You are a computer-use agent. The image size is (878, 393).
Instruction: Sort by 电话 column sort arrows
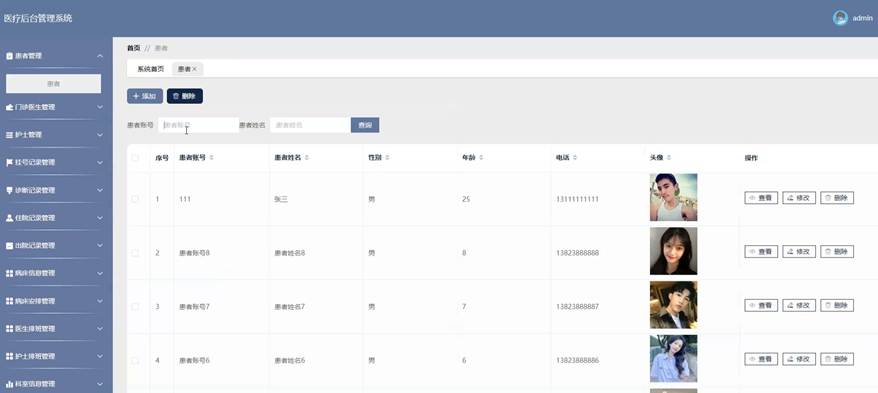(x=575, y=158)
